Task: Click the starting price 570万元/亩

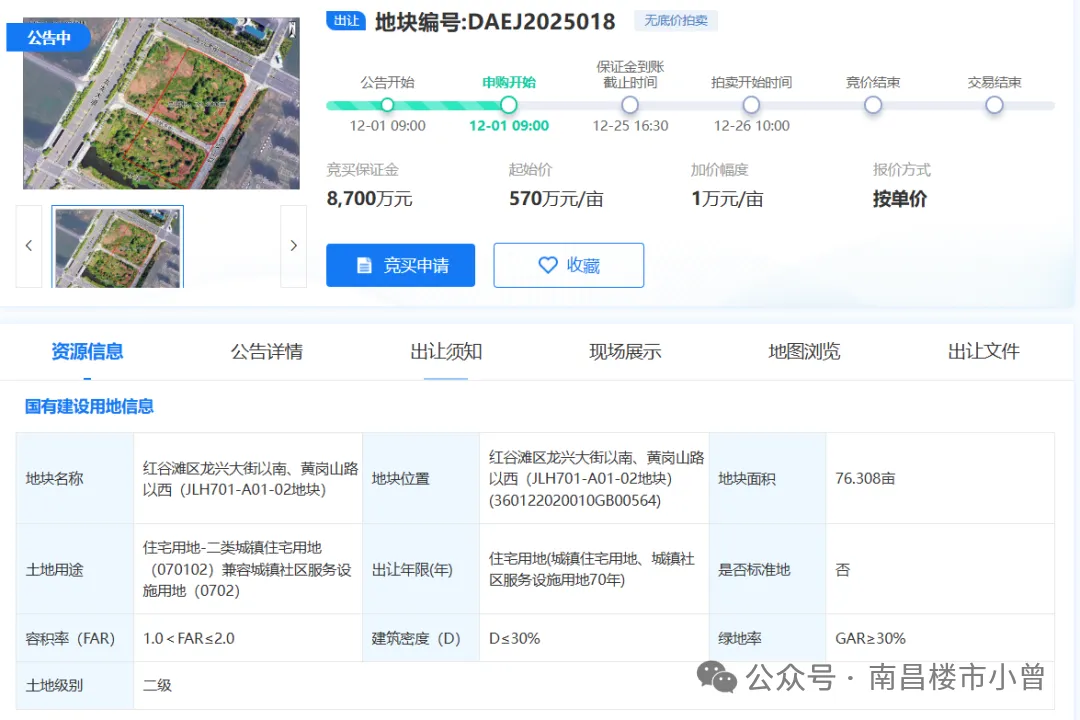Action: (x=556, y=199)
